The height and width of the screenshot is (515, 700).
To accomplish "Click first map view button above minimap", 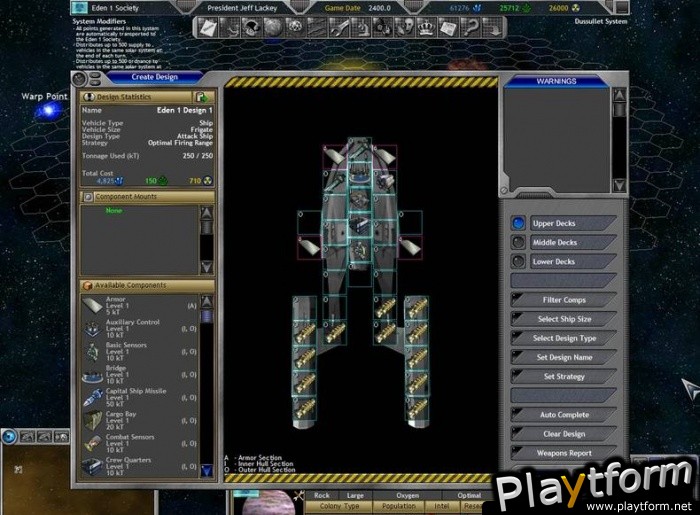I will point(27,437).
